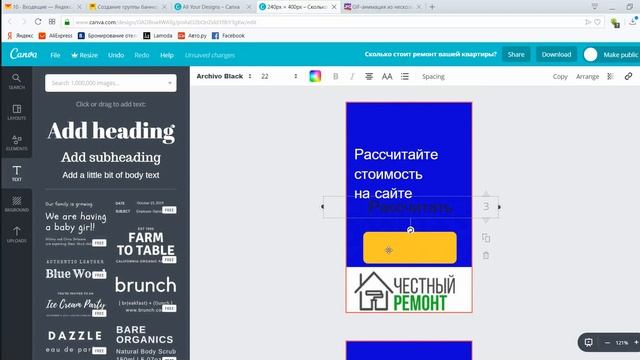Image resolution: width=640 pixels, height=360 pixels.
Task: Click the rotate handle on the text box
Action: [x=411, y=230]
